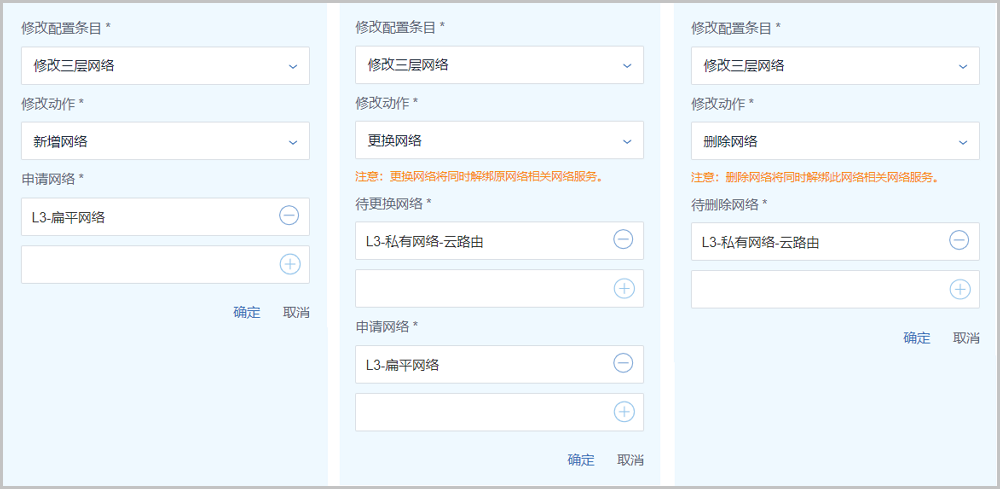Click plus icon in the 新增网络 form
This screenshot has width=1000, height=489.
(289, 264)
